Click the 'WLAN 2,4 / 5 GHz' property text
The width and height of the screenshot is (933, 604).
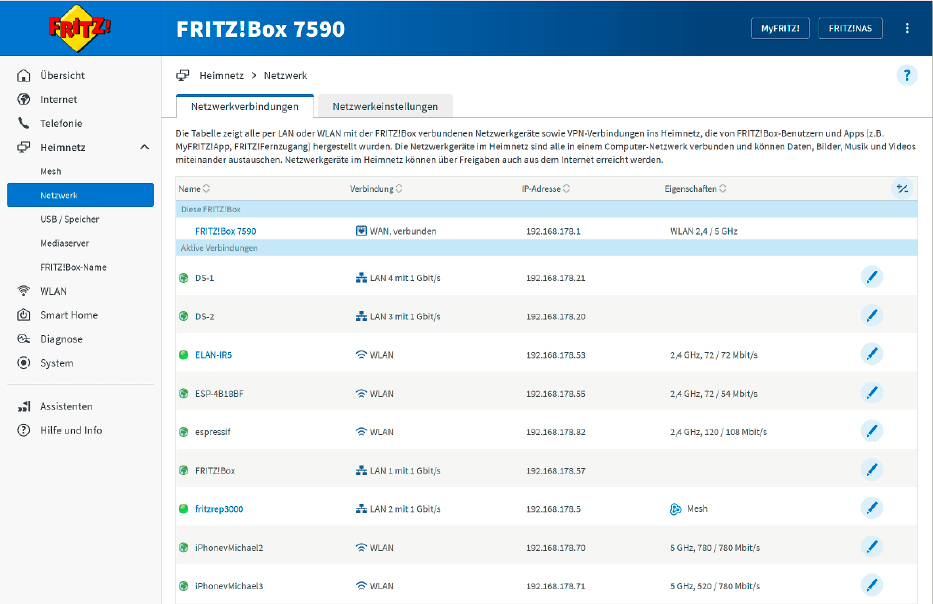coord(703,231)
